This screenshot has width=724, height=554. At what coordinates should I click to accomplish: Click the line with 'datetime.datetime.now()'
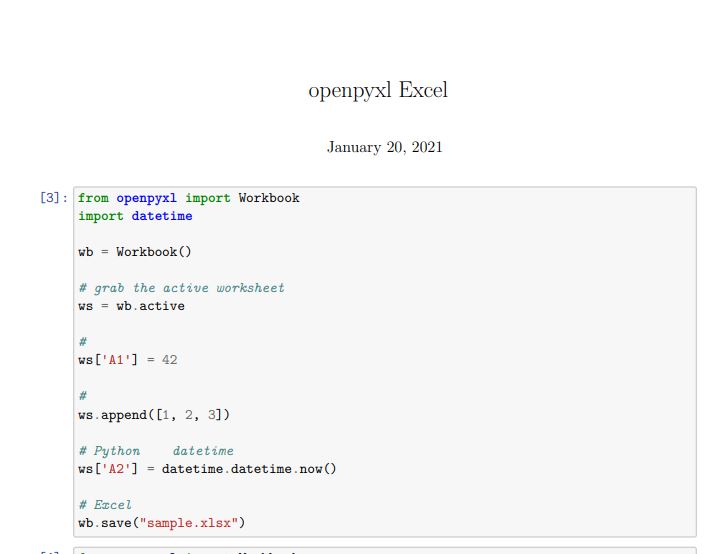(x=207, y=469)
